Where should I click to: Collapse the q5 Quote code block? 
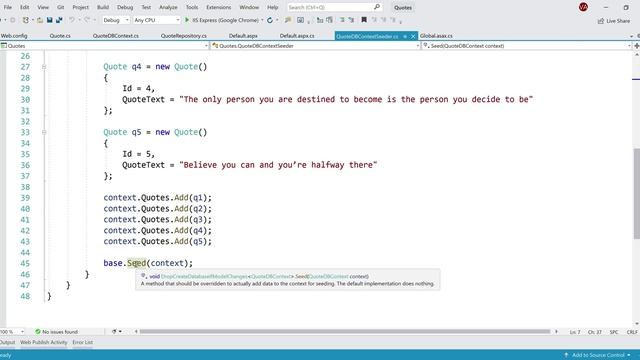[x=44, y=132]
